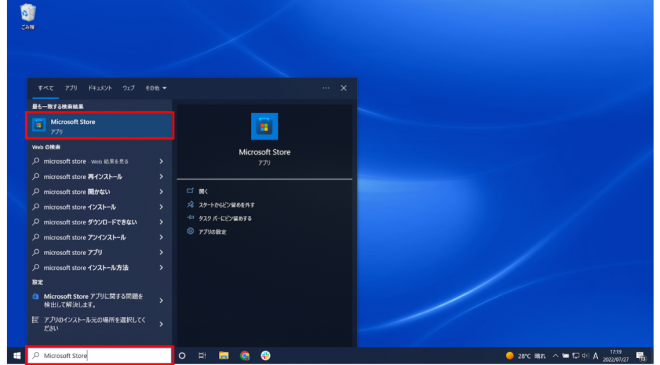The width and height of the screenshot is (660, 365).
Task: Click the taskbar clock and date
Action: coord(615,356)
